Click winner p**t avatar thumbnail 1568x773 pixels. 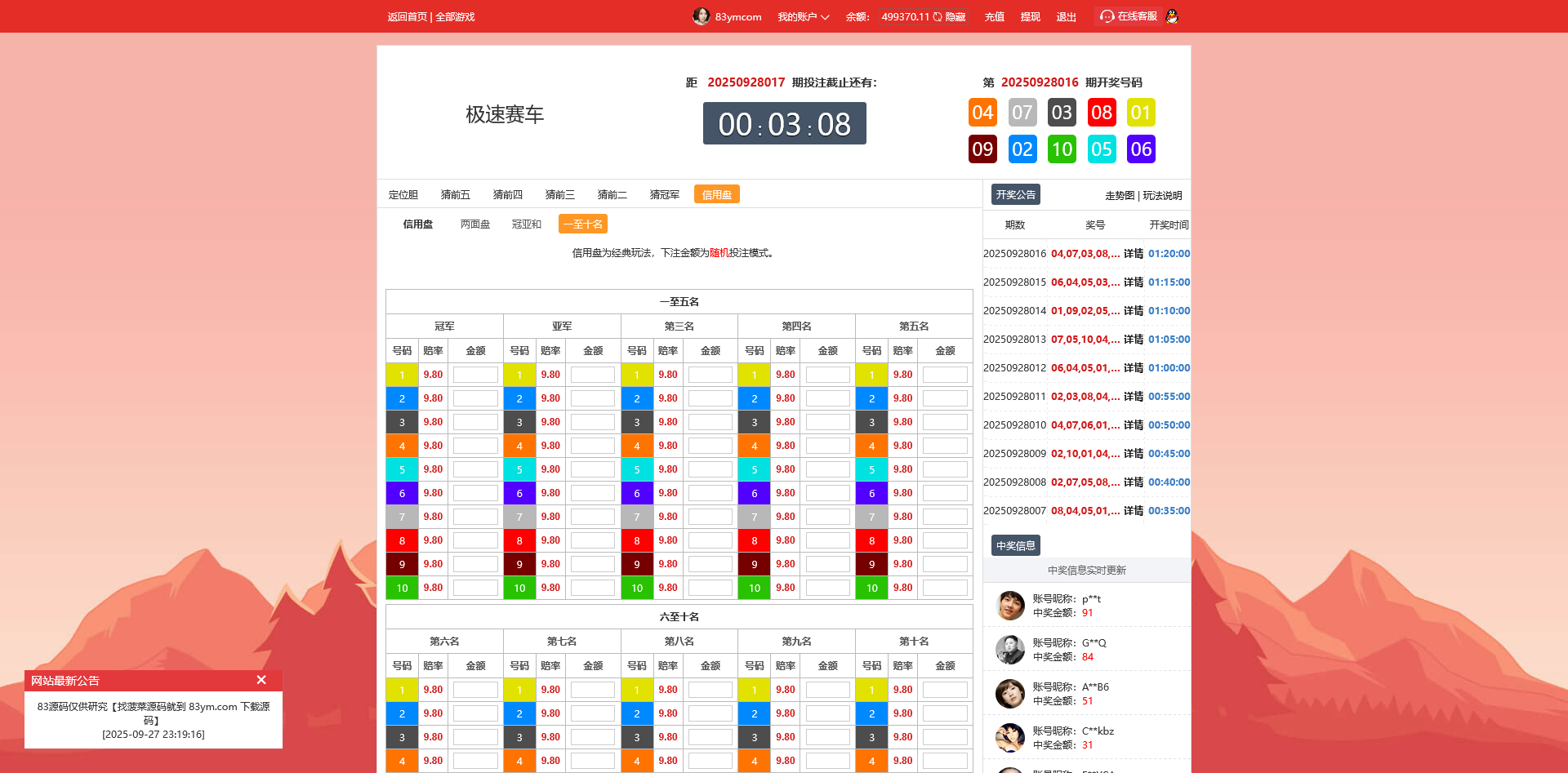(x=1010, y=606)
